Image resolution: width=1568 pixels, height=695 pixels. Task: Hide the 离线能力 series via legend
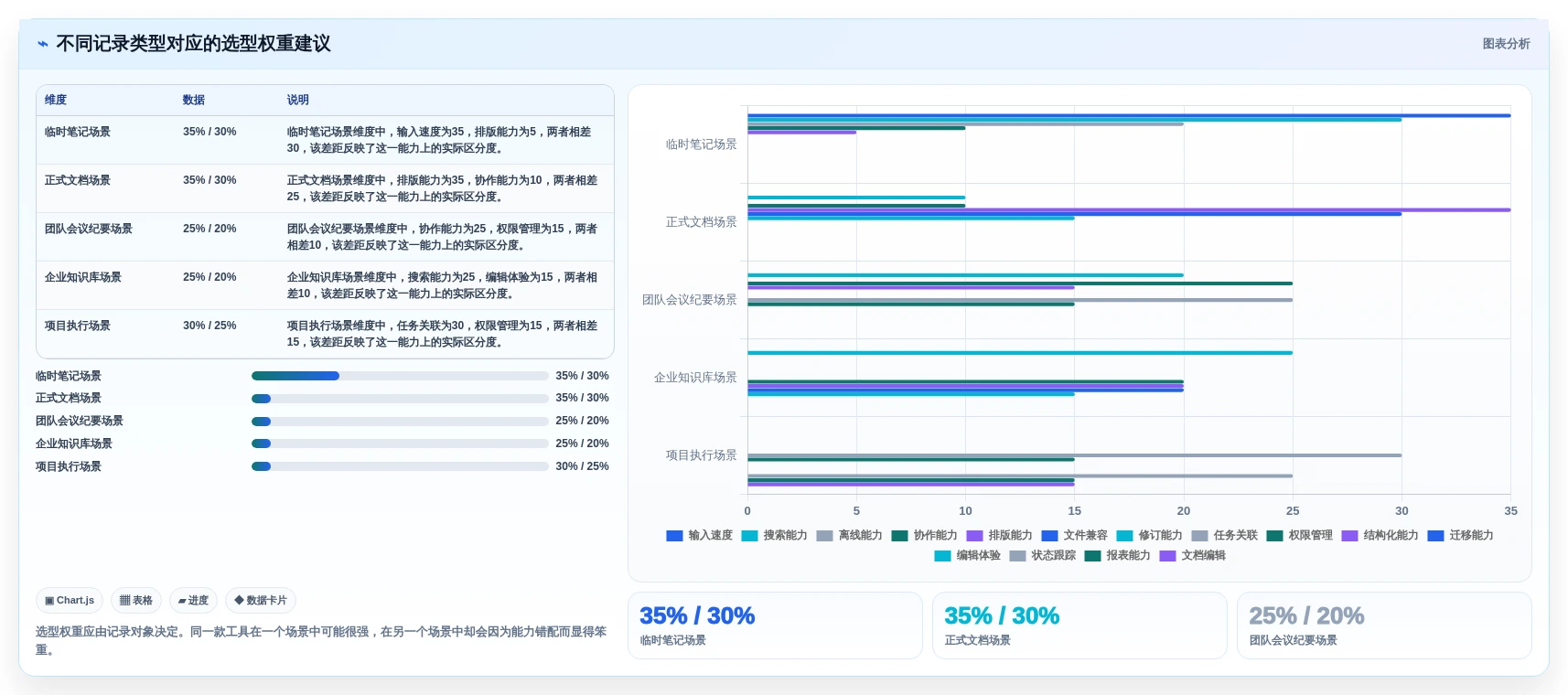[x=850, y=535]
